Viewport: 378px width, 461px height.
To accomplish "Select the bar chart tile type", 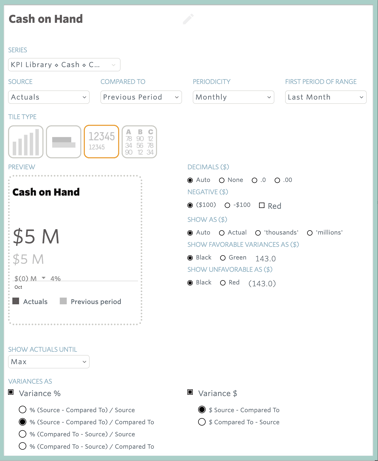I will coord(26,142).
